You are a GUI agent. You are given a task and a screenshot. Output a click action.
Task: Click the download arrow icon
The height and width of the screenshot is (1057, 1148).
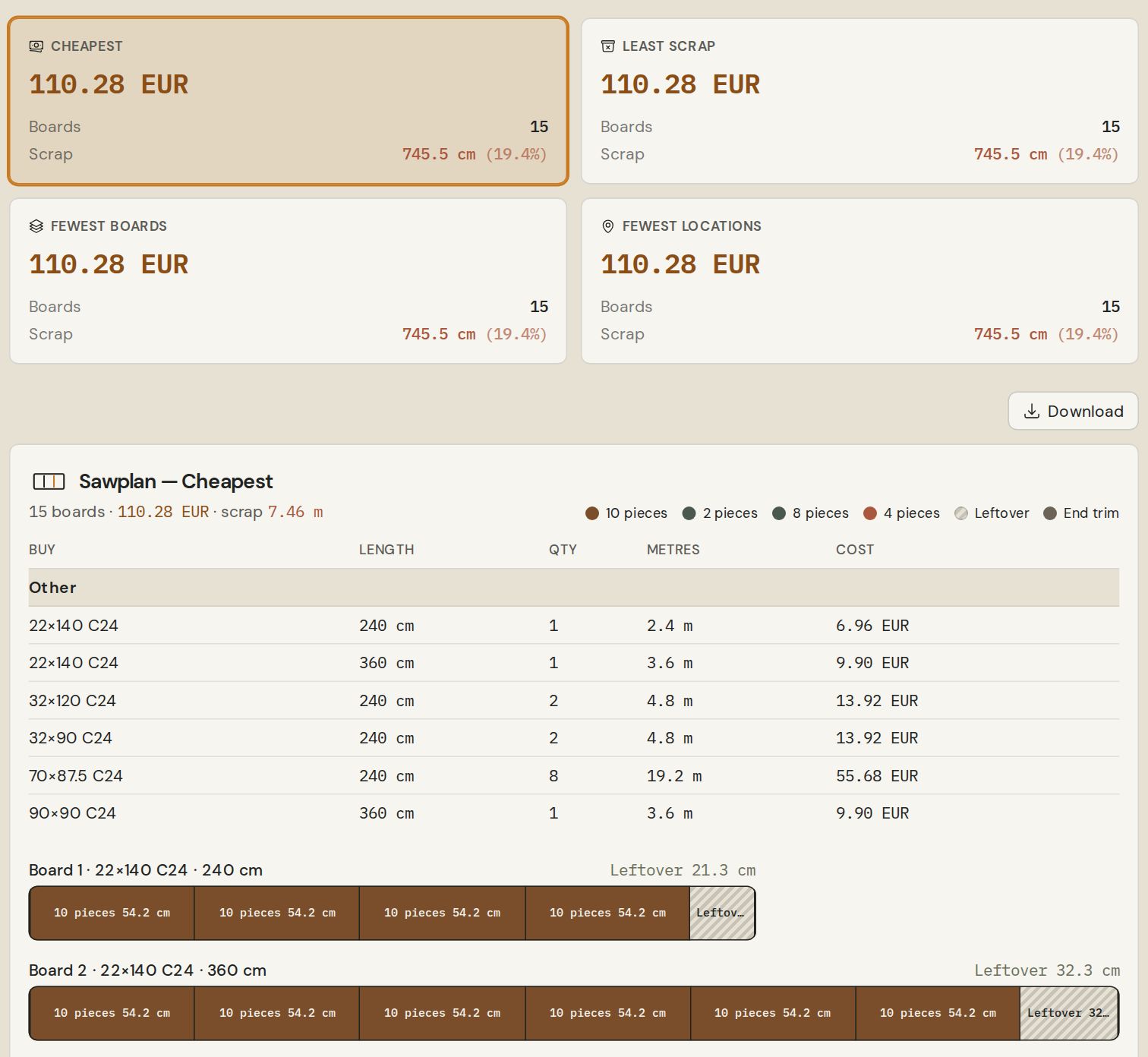1031,412
